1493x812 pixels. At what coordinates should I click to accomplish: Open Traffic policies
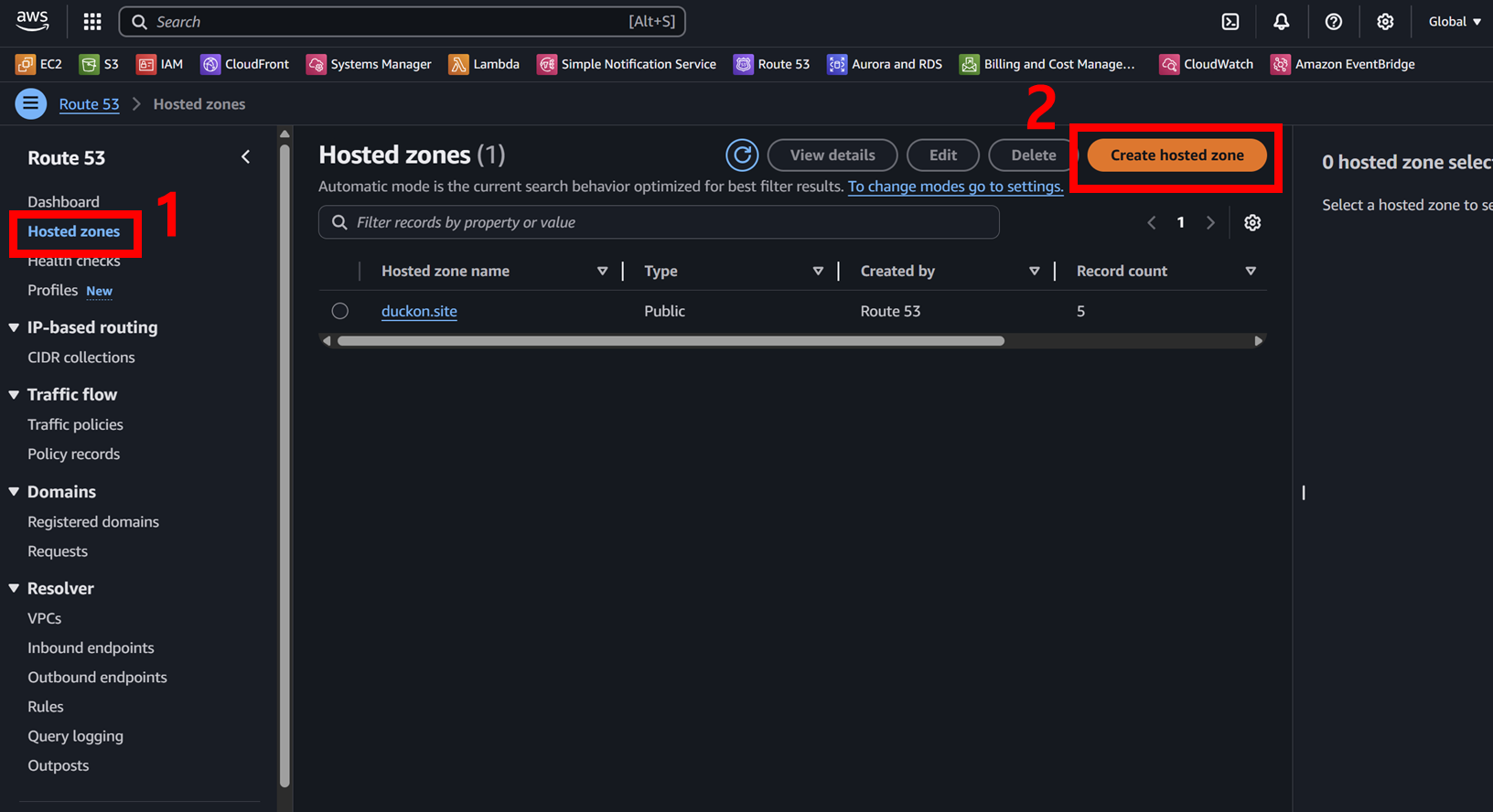tap(75, 424)
